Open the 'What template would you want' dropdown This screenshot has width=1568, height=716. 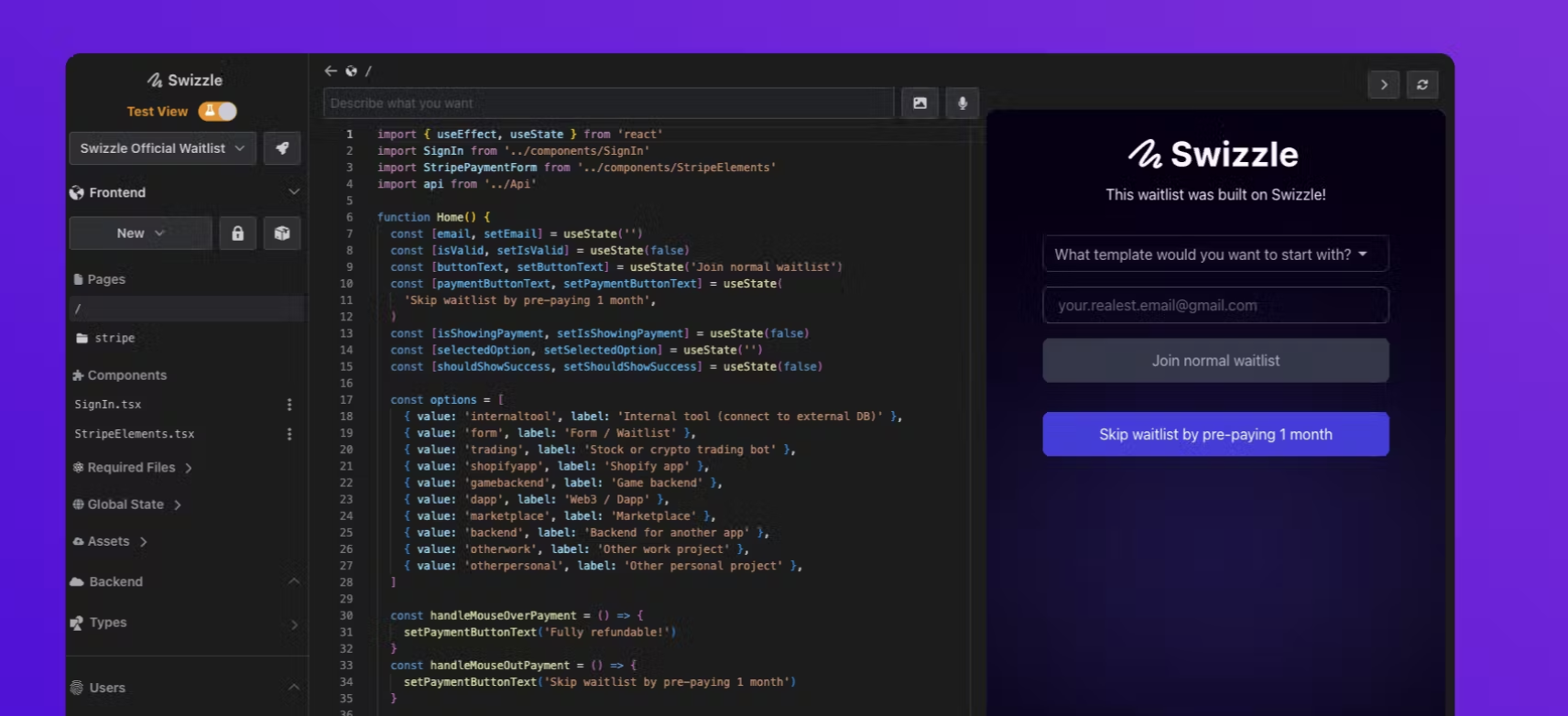pos(1215,254)
